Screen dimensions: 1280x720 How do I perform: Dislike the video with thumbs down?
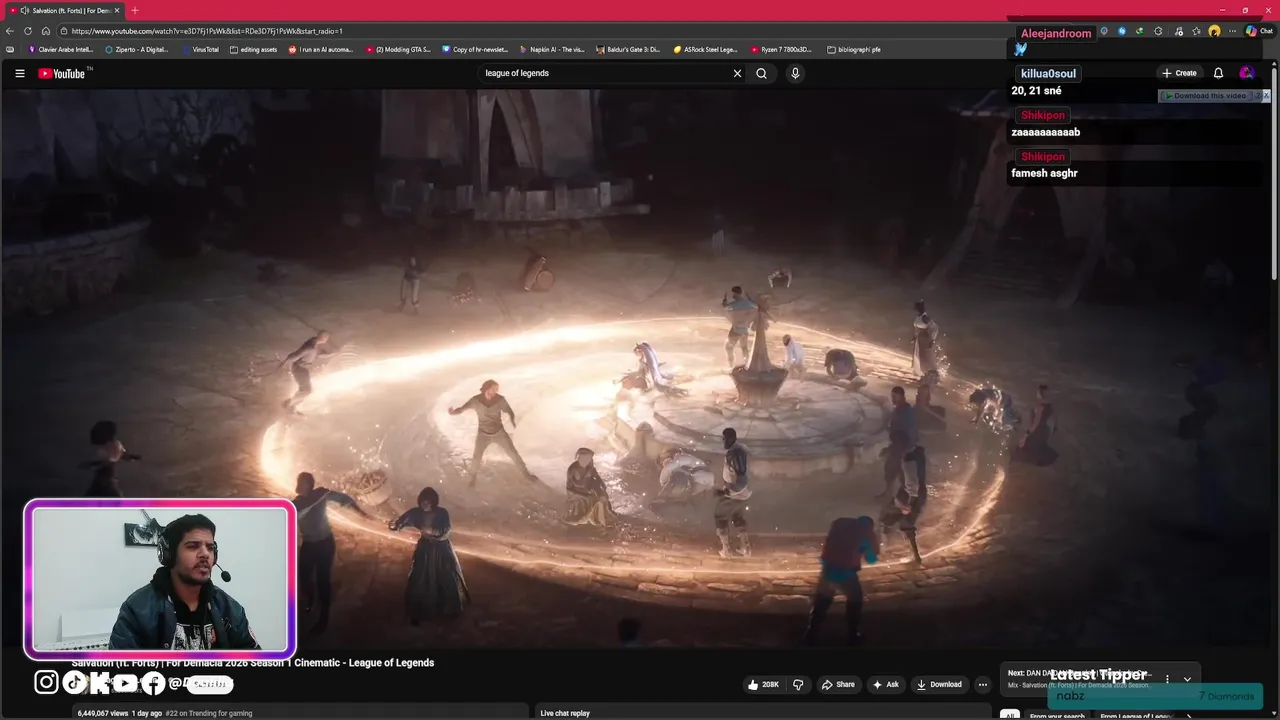tap(798, 684)
